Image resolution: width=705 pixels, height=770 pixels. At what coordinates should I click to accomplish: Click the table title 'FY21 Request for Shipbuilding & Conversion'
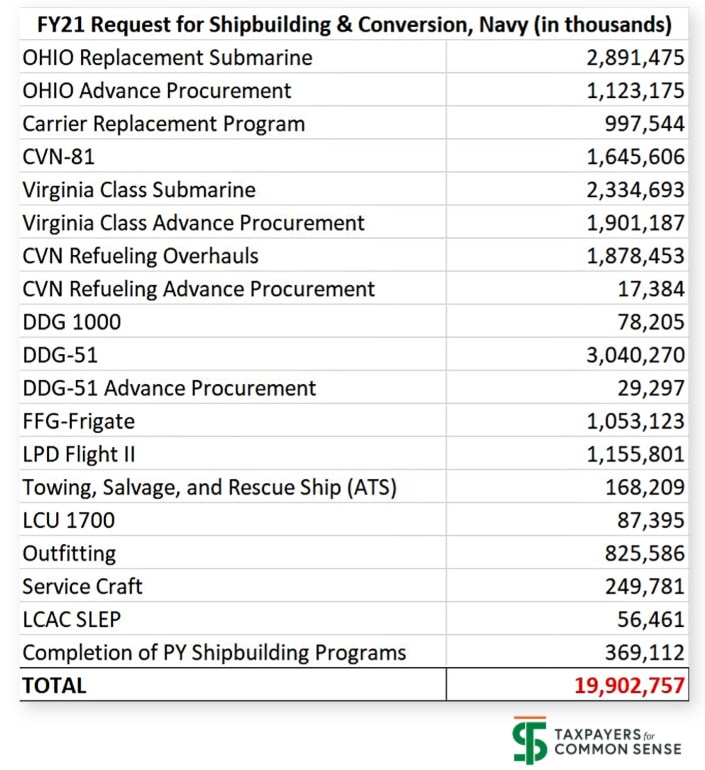(x=354, y=25)
